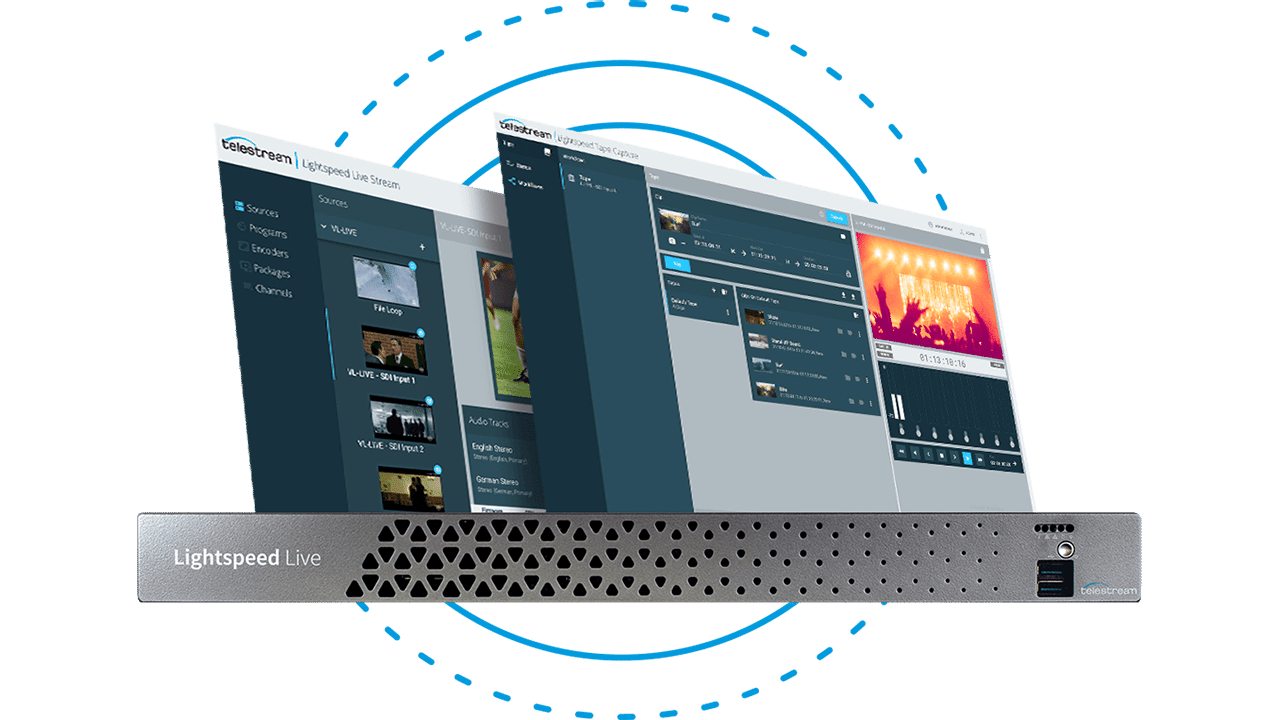This screenshot has height=720, width=1280.
Task: Click the highlighted play transport button
Action: coord(968,458)
